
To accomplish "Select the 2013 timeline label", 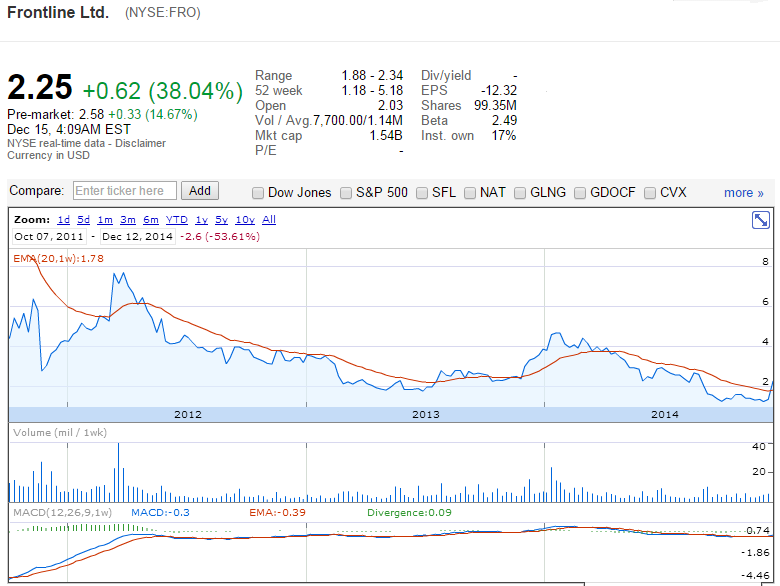I will 426,414.
